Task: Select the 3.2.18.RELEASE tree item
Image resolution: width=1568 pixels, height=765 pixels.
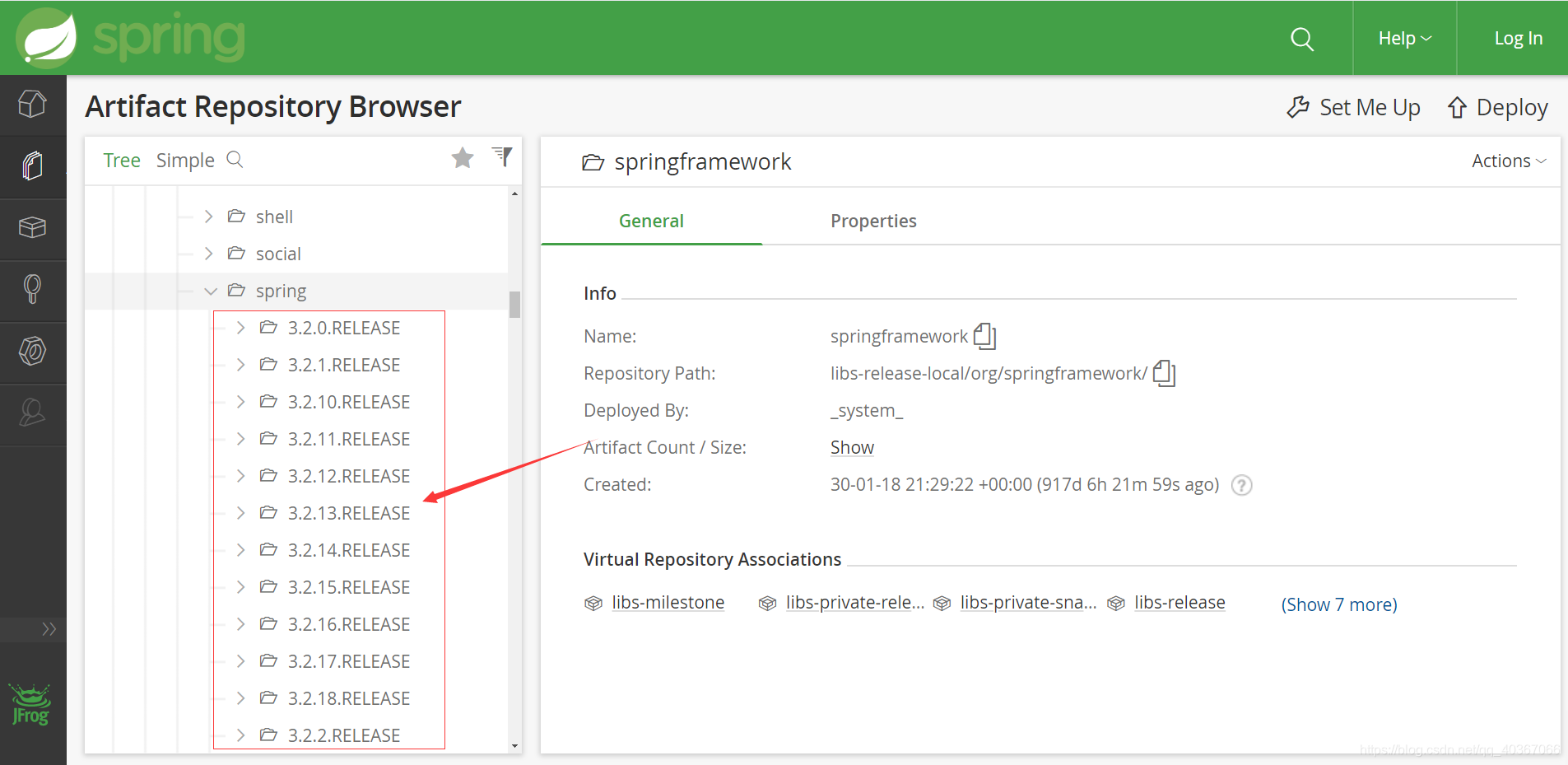Action: (x=349, y=698)
